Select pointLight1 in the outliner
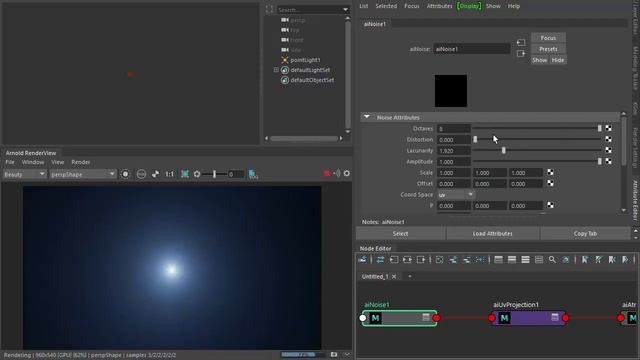This screenshot has width=640, height=360. 305,60
